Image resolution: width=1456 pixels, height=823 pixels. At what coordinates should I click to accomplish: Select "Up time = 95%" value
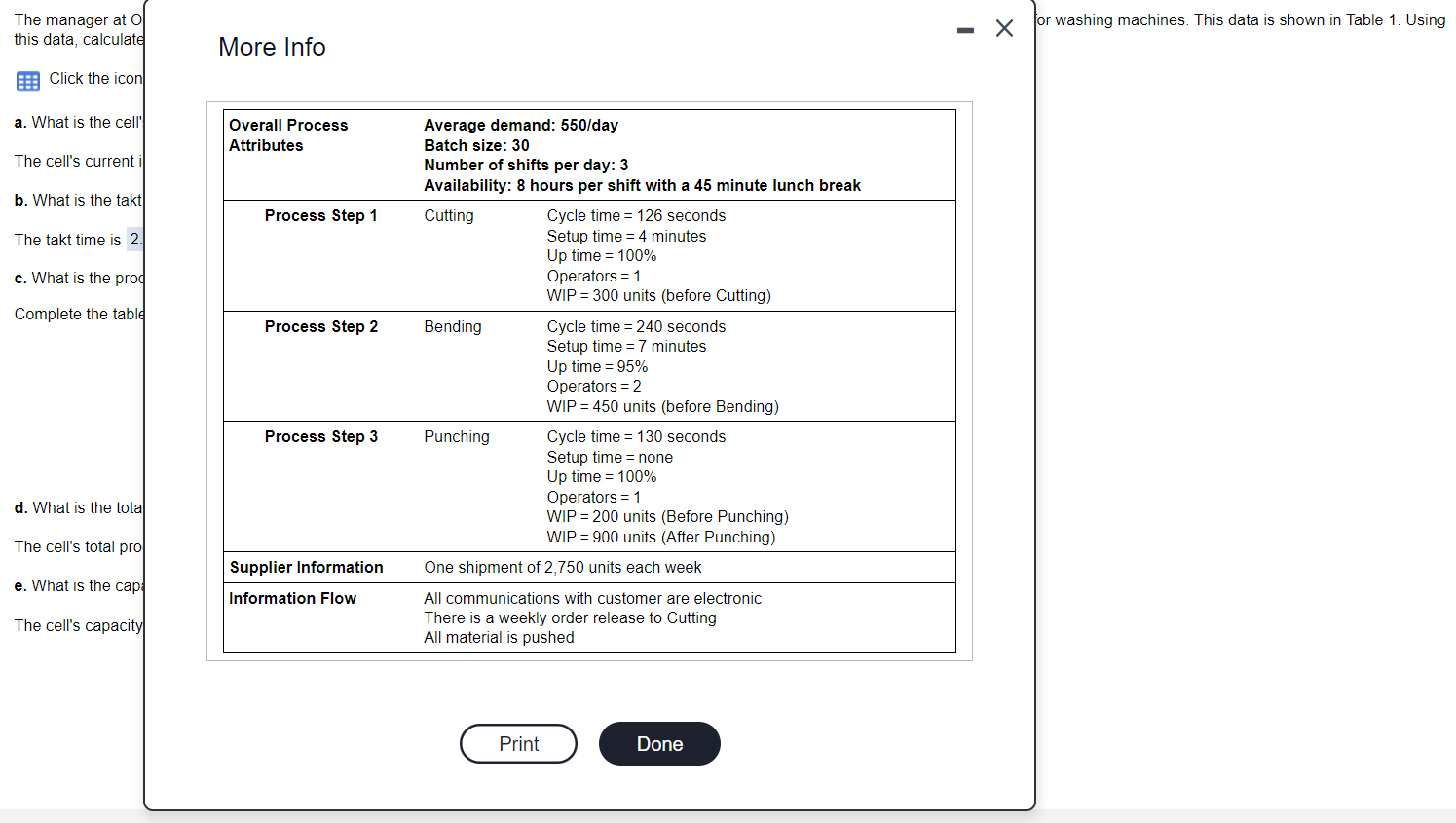[597, 366]
